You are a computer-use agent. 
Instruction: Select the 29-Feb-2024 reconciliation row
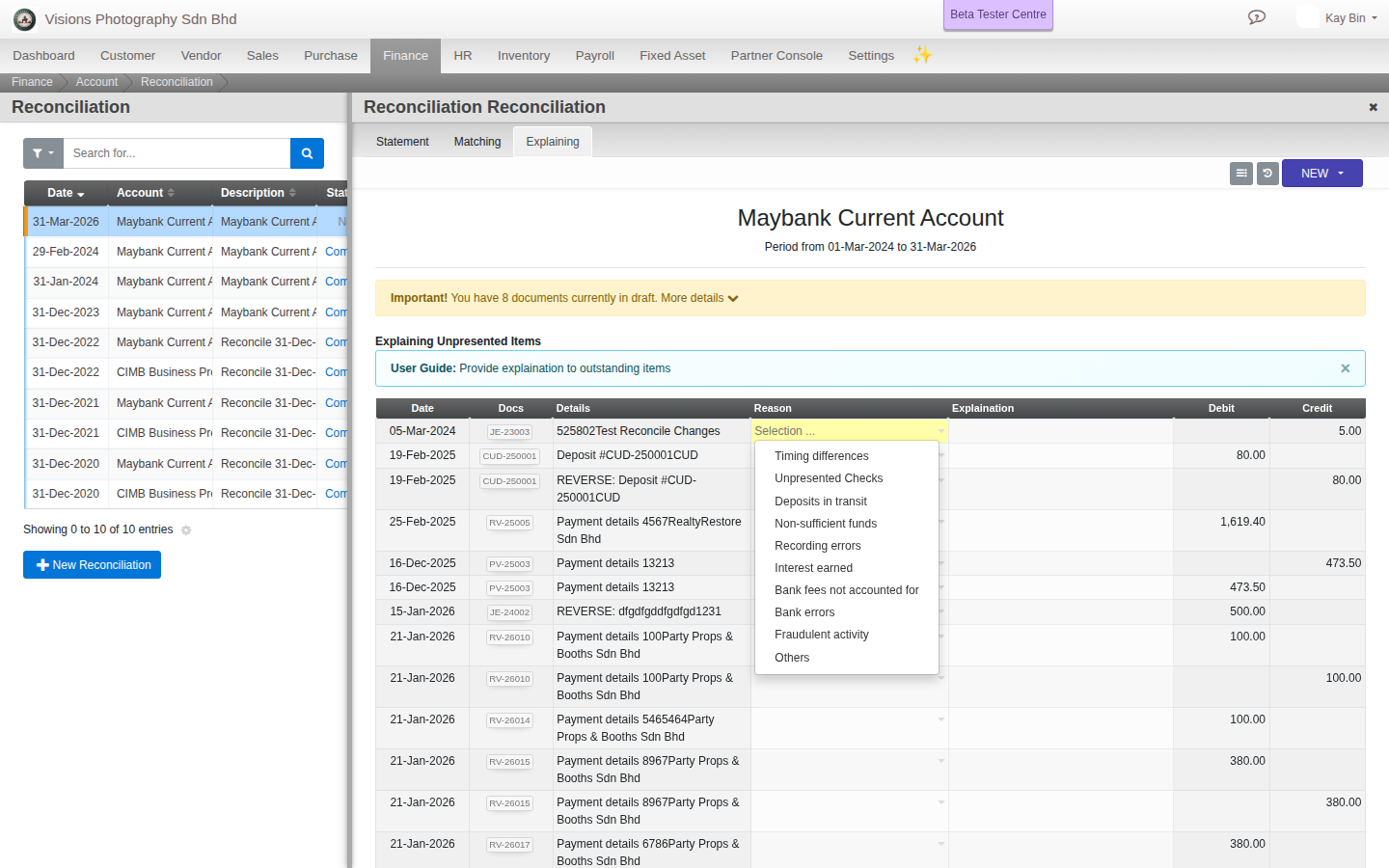pos(185,252)
